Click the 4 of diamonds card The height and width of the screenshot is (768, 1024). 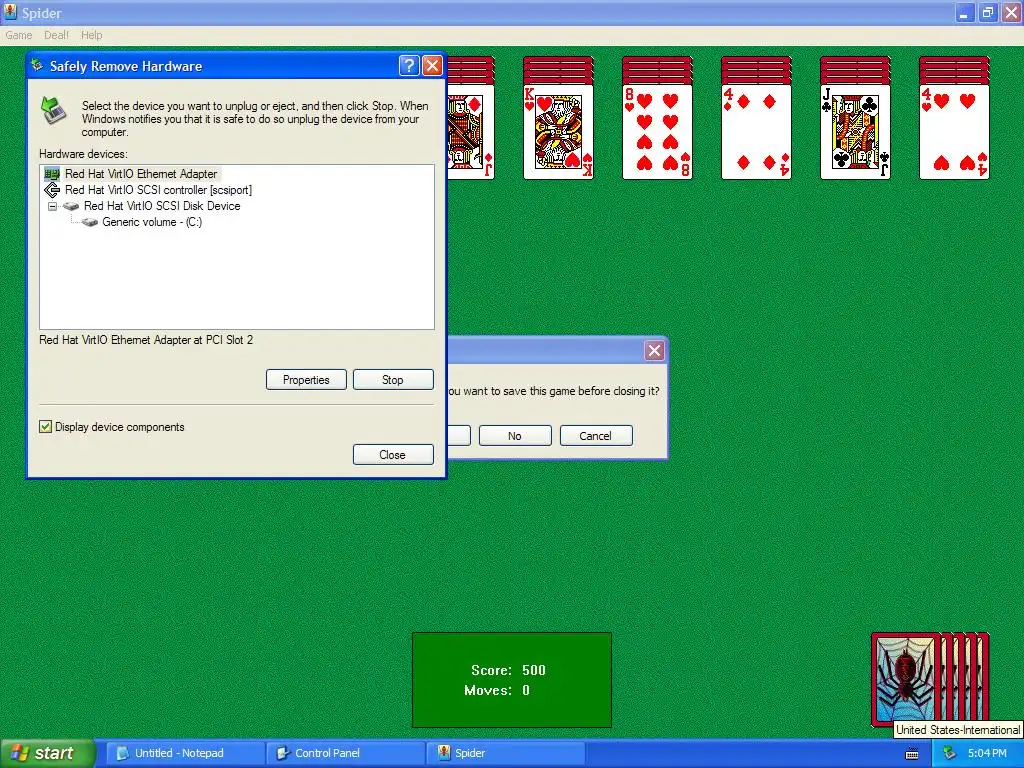756,131
